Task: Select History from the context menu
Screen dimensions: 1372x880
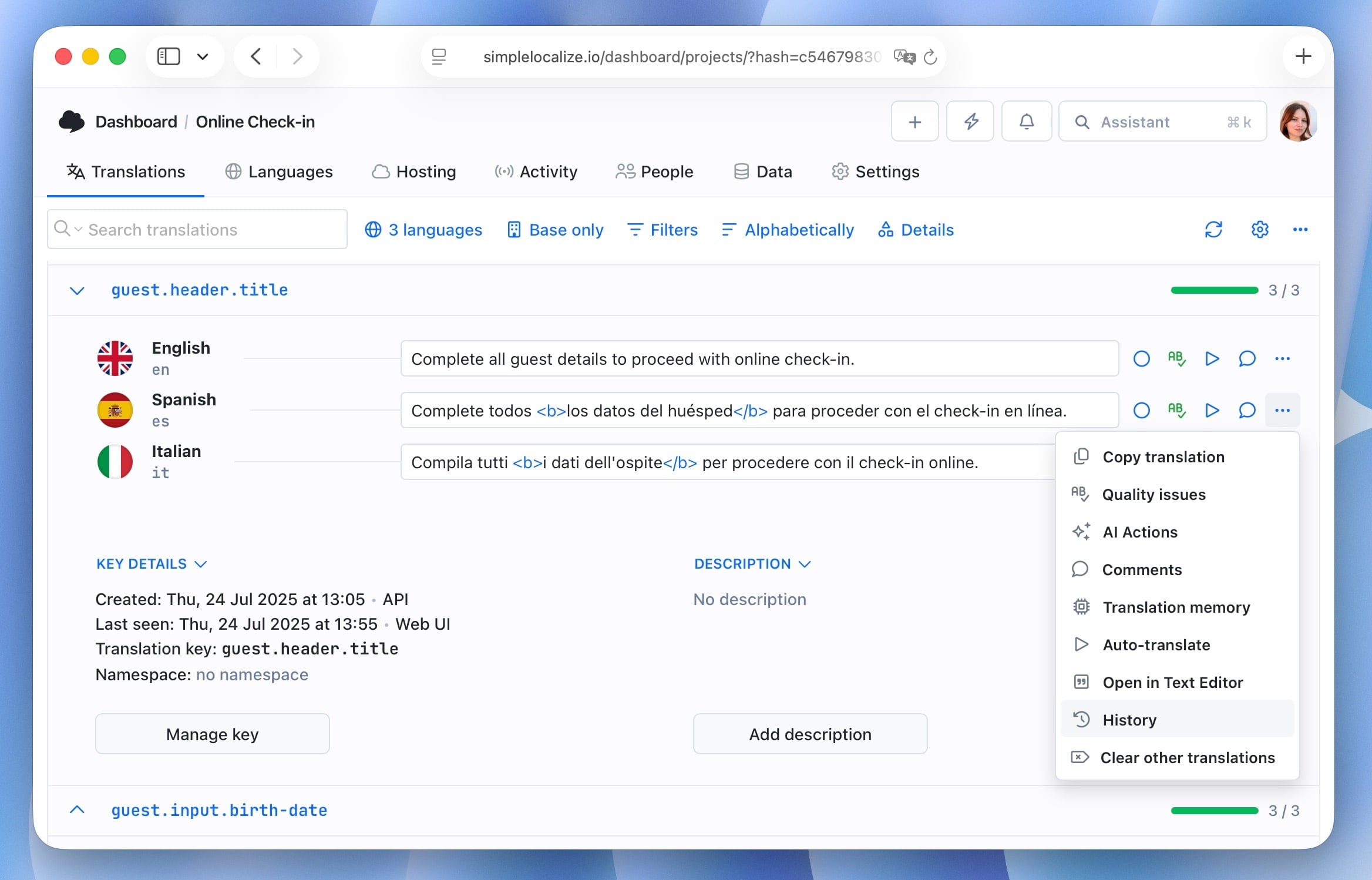Action: point(1129,720)
